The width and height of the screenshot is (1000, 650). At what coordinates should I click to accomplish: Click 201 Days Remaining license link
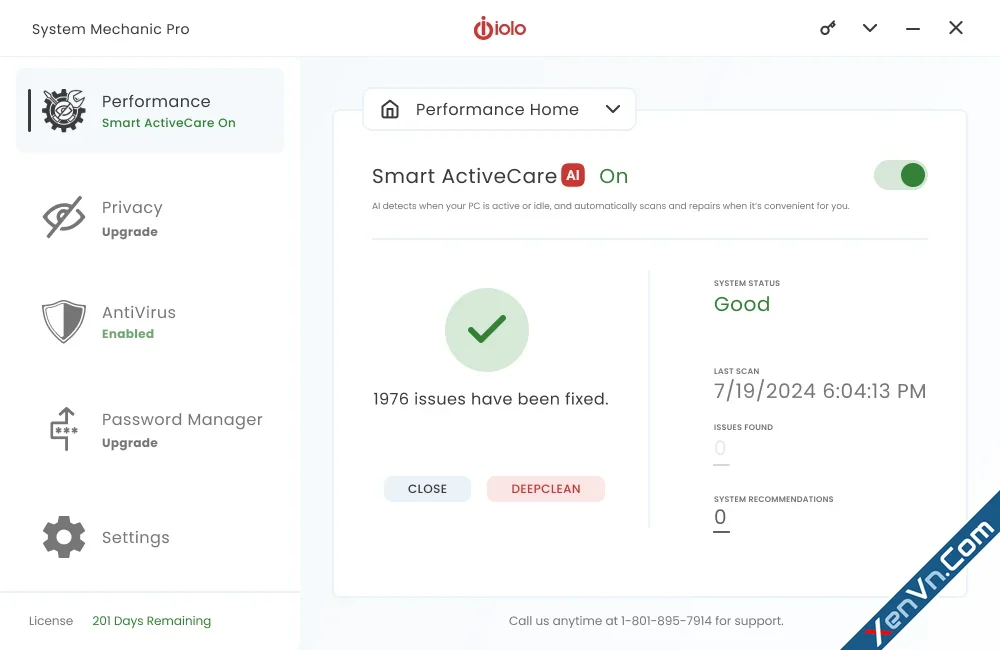(152, 621)
